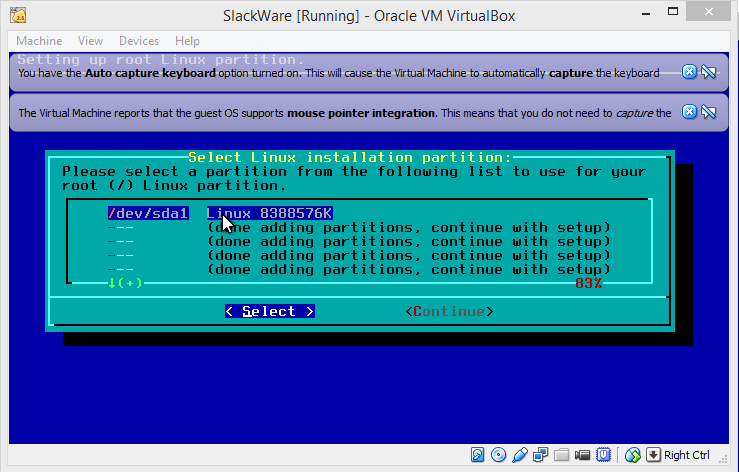Screen dimensions: 739x472
Task: Open the Machine menu
Action: pos(39,41)
